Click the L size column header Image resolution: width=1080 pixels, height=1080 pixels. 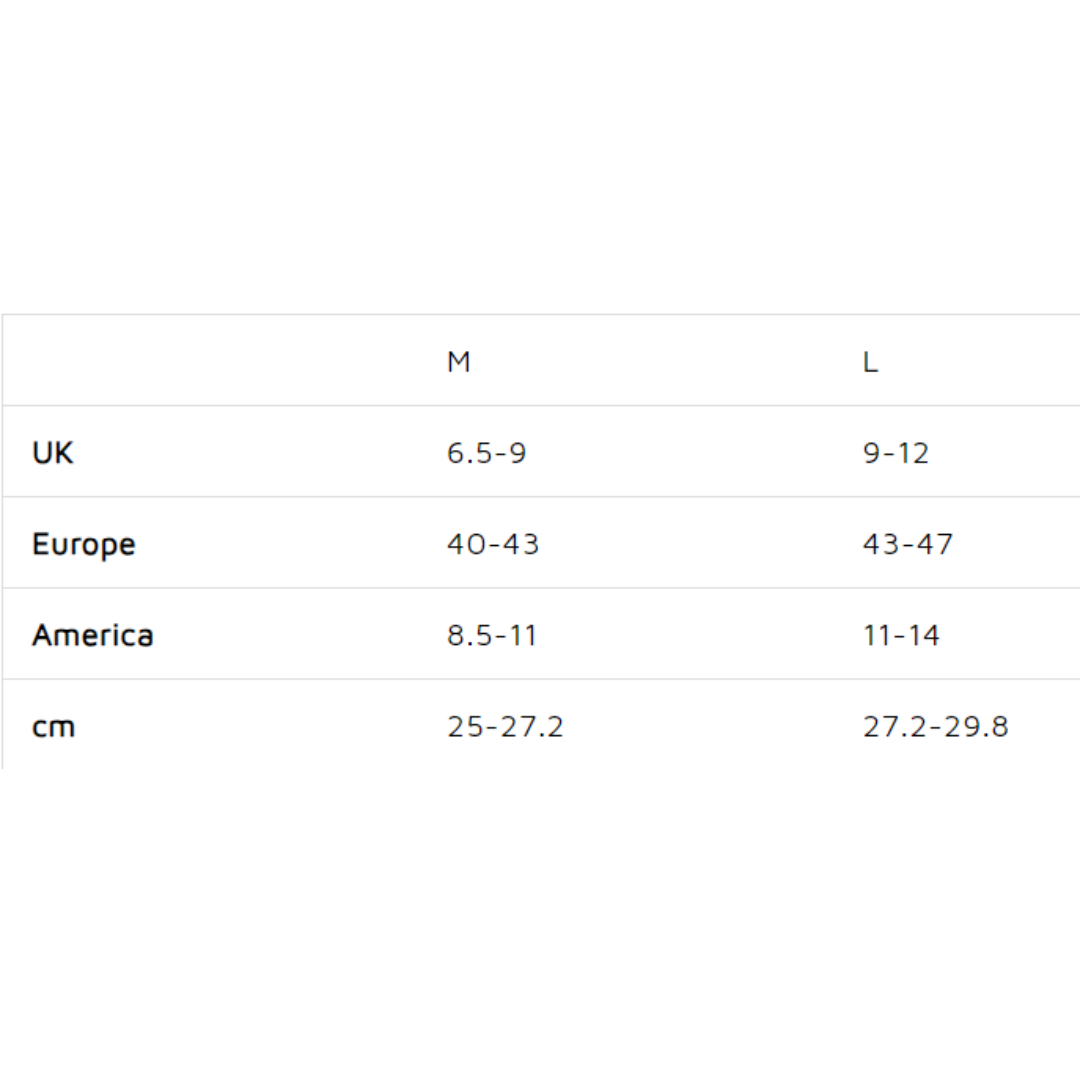[x=870, y=362]
